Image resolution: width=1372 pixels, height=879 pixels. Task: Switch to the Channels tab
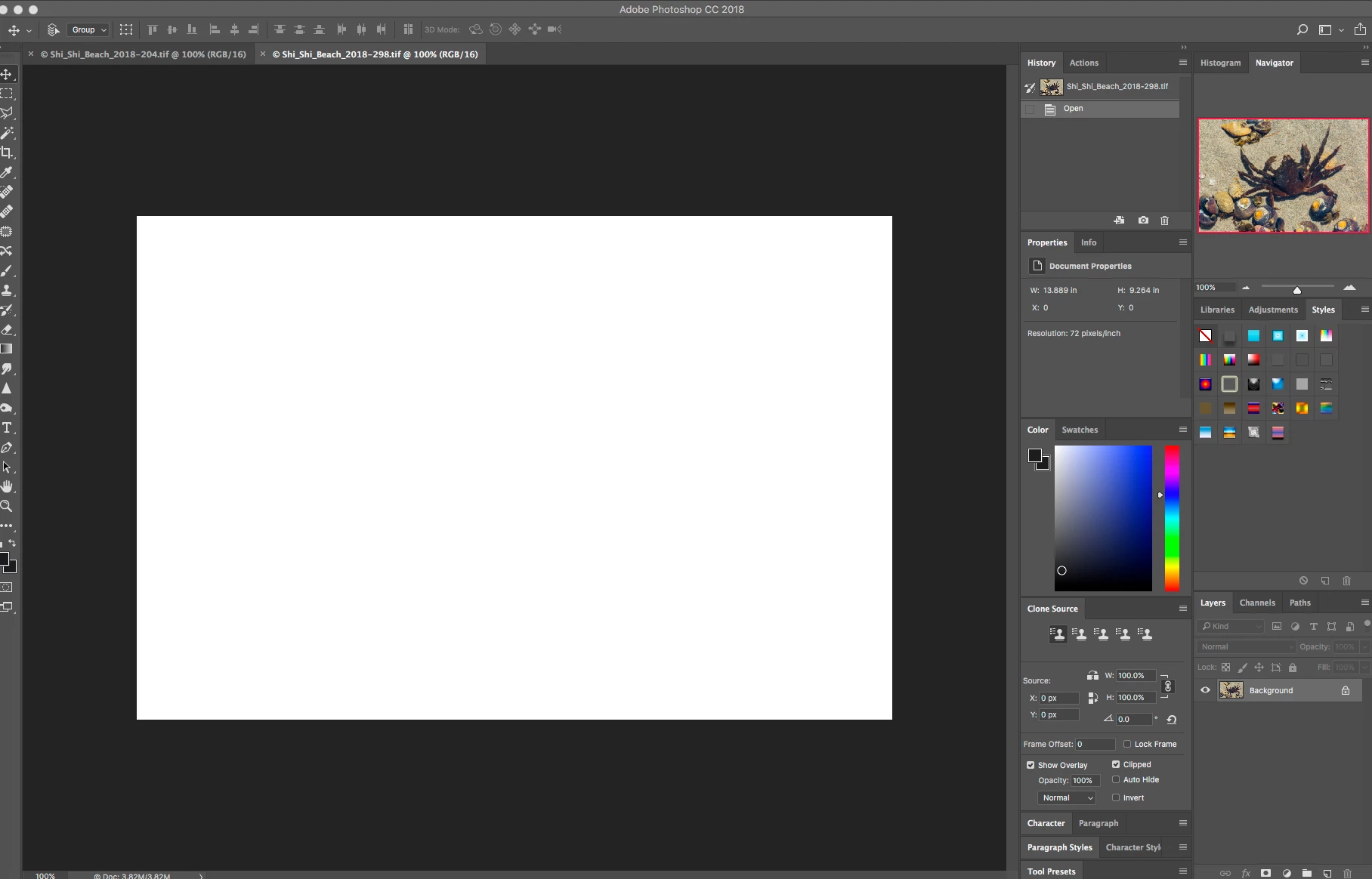(x=1257, y=603)
